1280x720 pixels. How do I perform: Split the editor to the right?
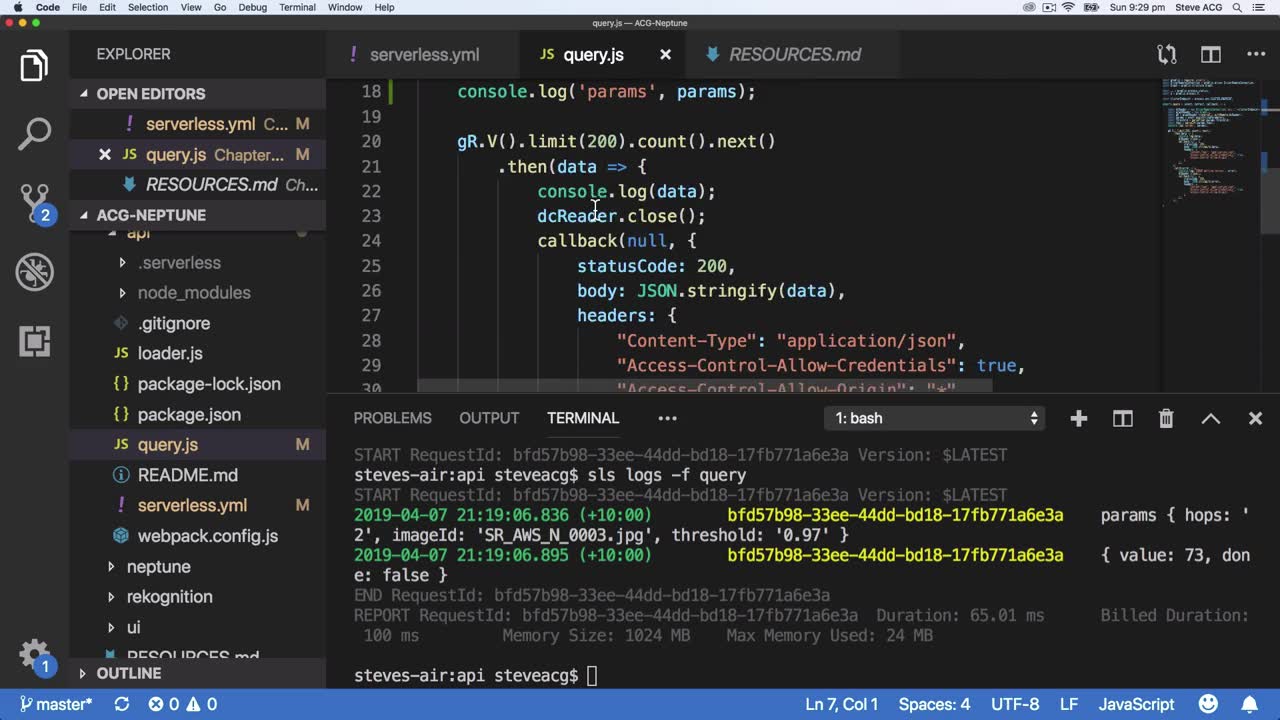coord(1211,55)
